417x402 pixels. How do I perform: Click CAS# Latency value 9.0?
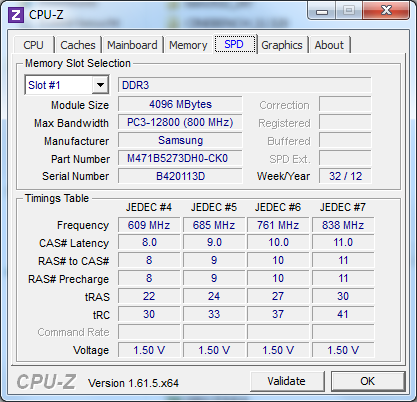point(214,242)
